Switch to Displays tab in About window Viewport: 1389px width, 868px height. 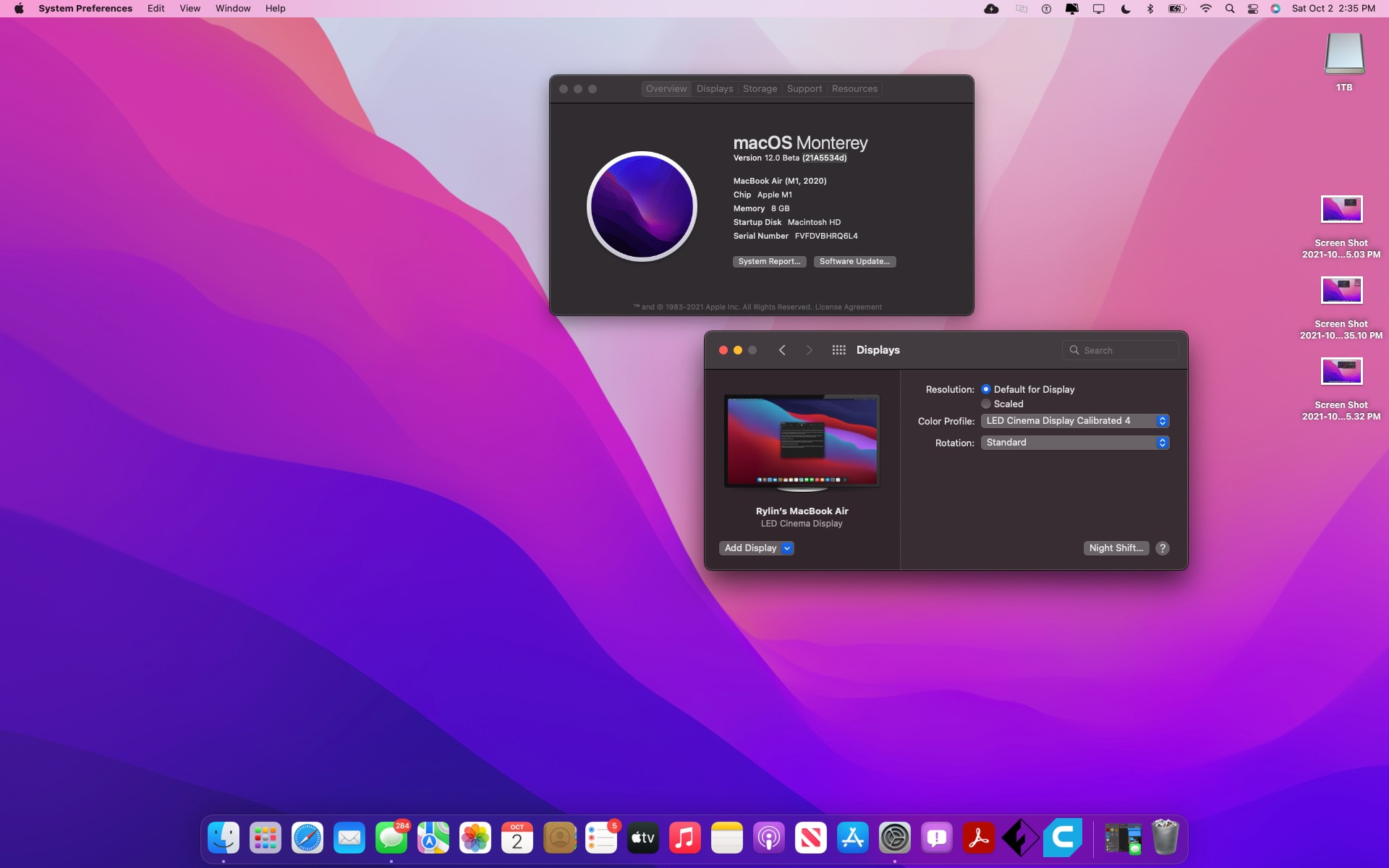[715, 89]
